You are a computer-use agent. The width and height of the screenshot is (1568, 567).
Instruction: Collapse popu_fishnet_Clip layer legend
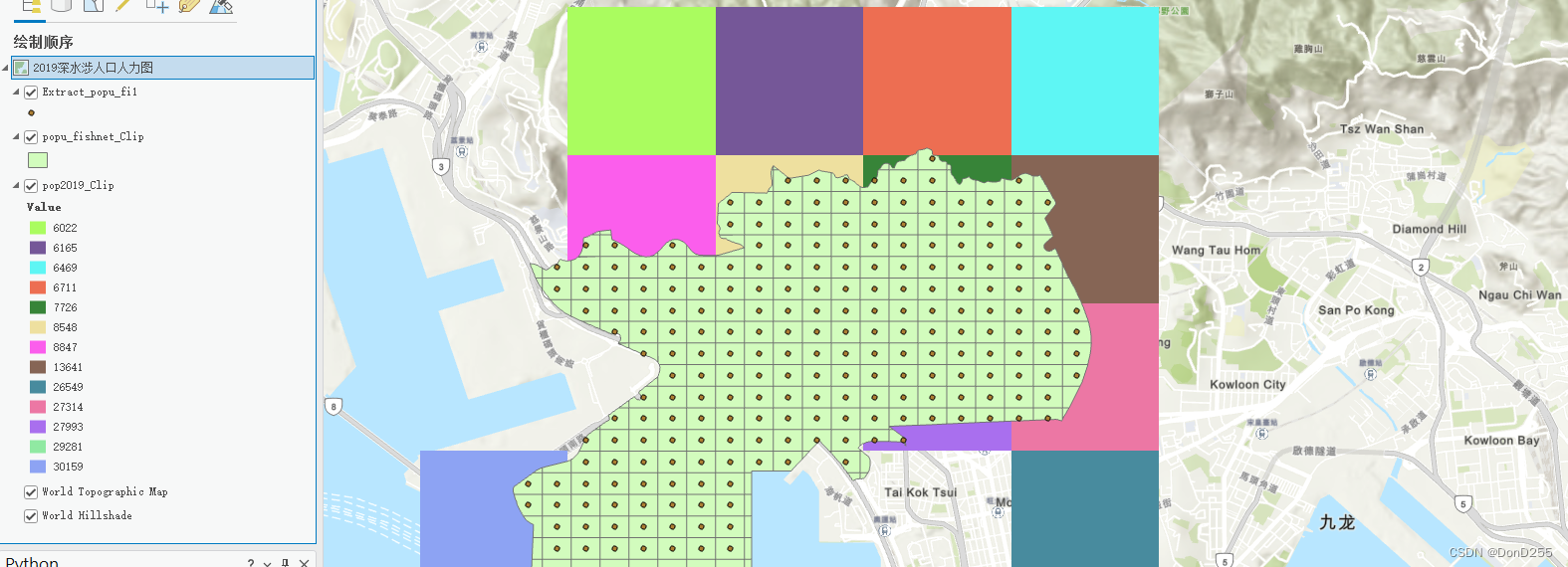(16, 136)
